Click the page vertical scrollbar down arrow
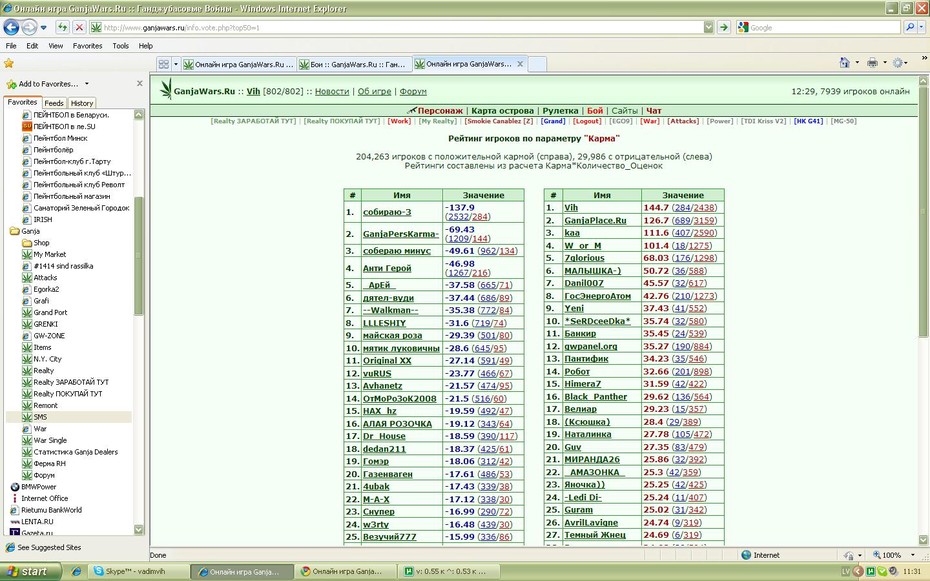The height and width of the screenshot is (581, 930). pyautogui.click(x=923, y=540)
